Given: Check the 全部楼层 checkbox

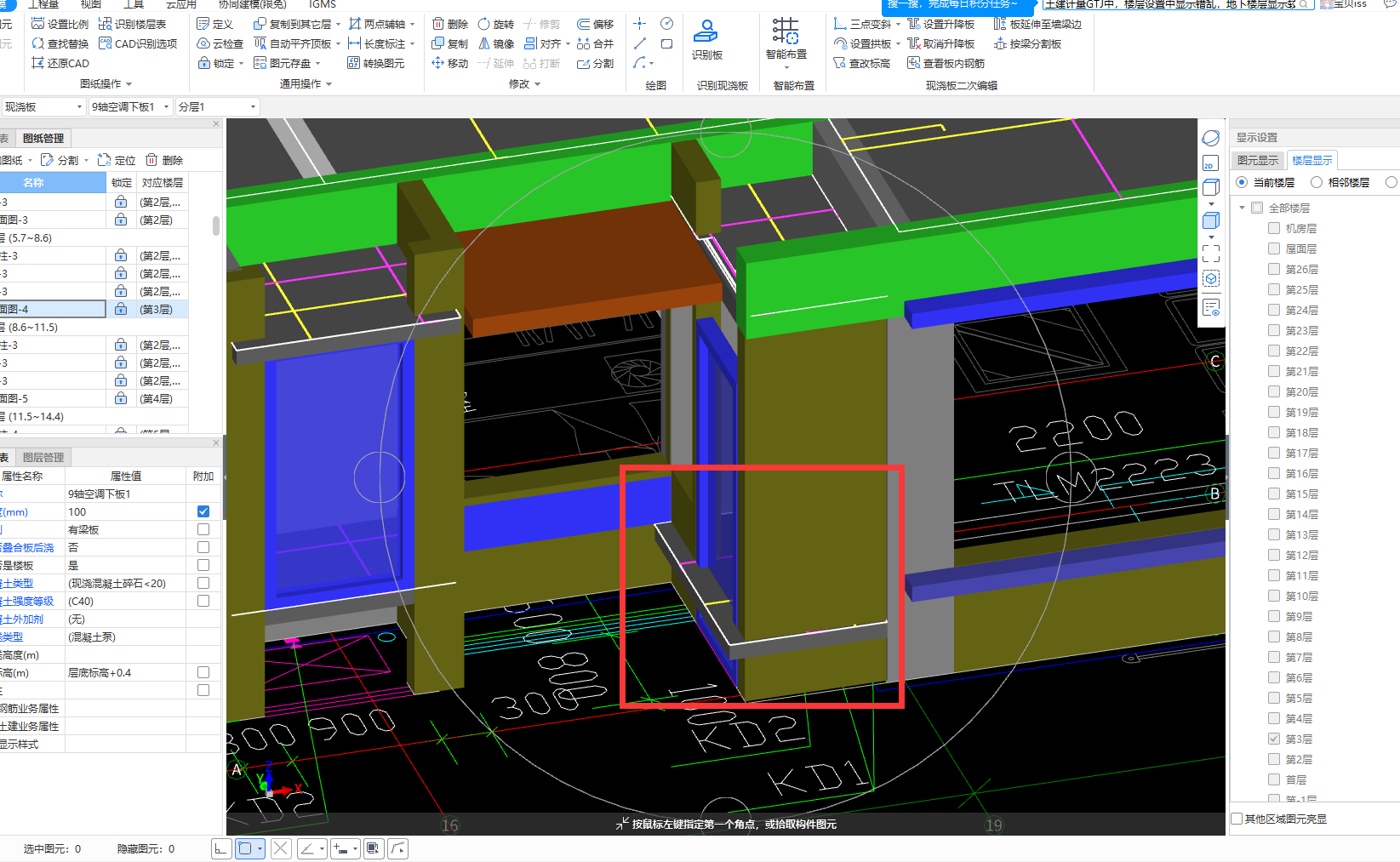Looking at the screenshot, I should 1257,208.
